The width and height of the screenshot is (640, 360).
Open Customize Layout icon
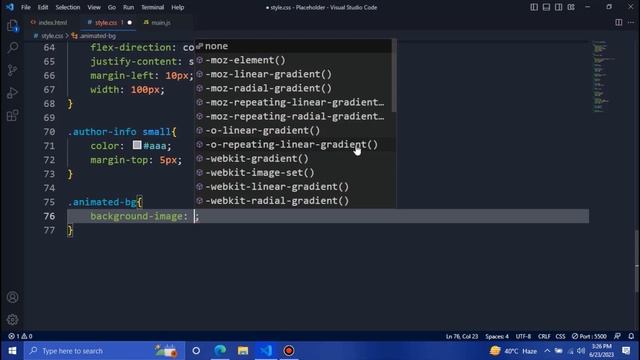(x=571, y=7)
